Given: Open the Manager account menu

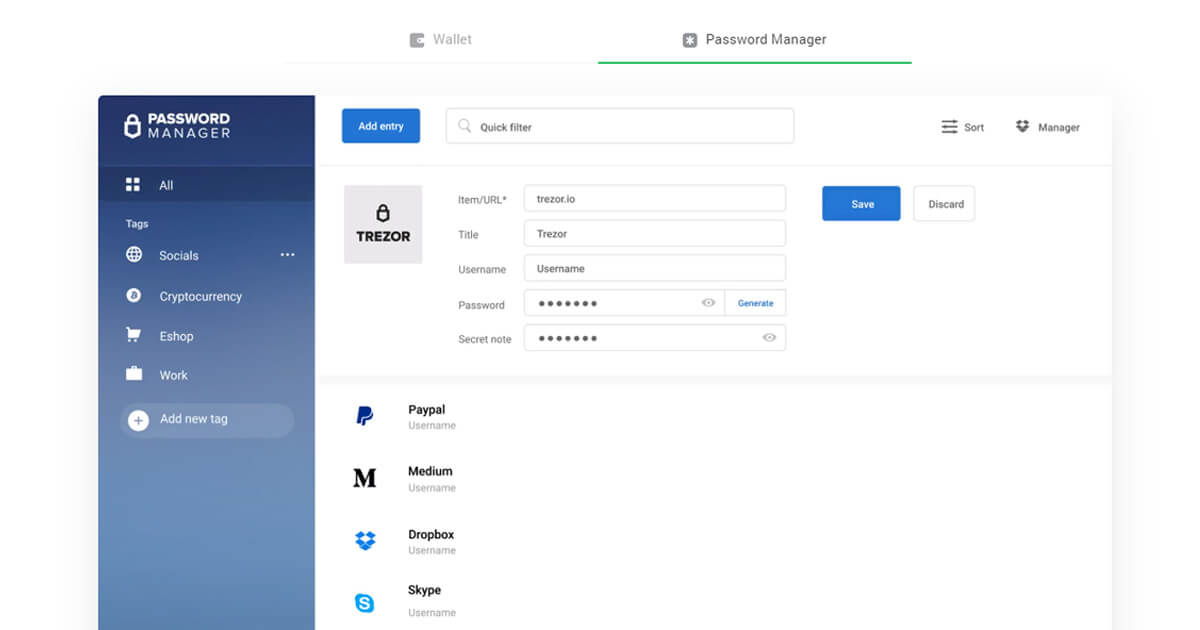Looking at the screenshot, I should tap(1047, 127).
